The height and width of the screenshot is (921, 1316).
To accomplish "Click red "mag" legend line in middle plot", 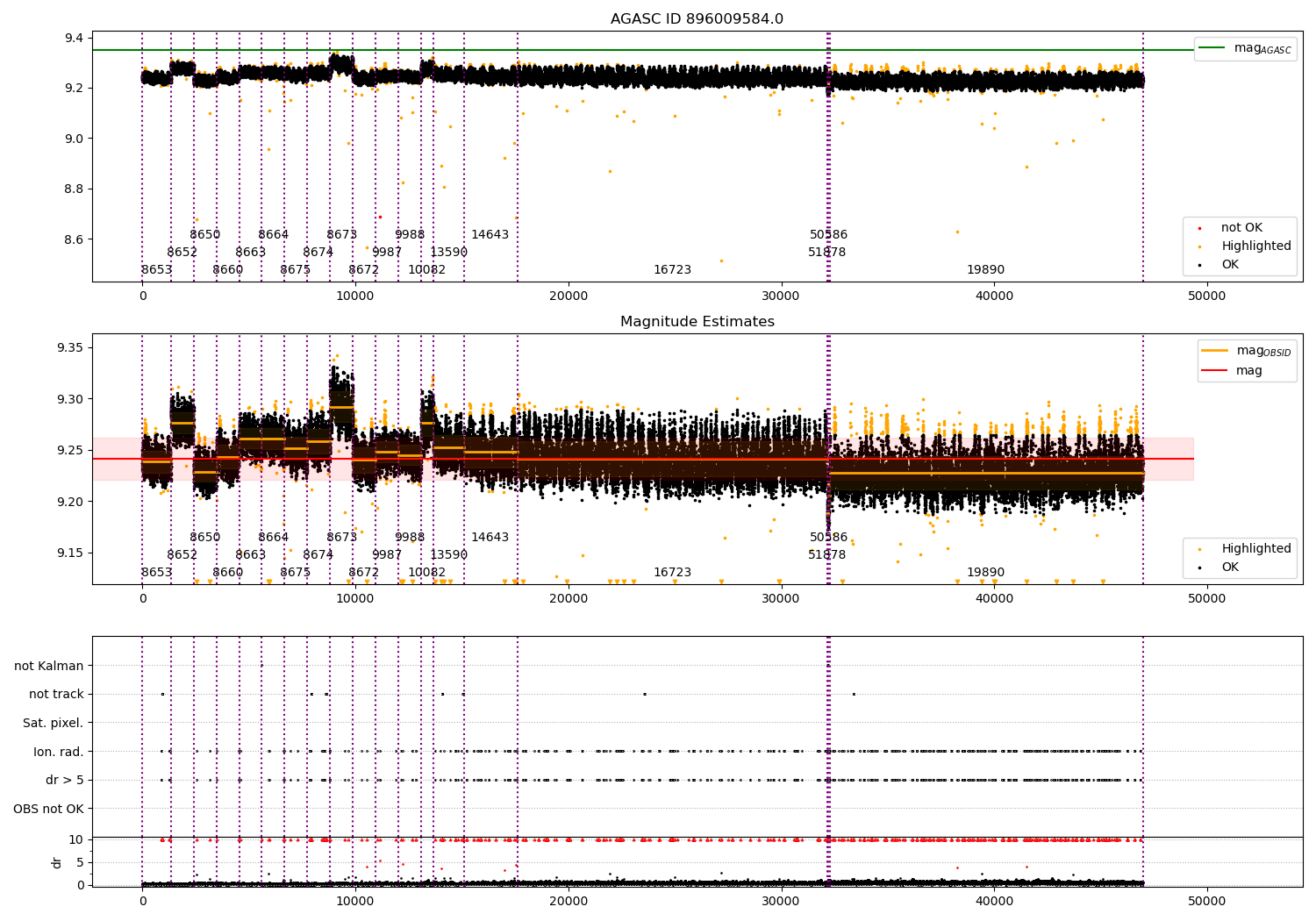I will [1215, 371].
